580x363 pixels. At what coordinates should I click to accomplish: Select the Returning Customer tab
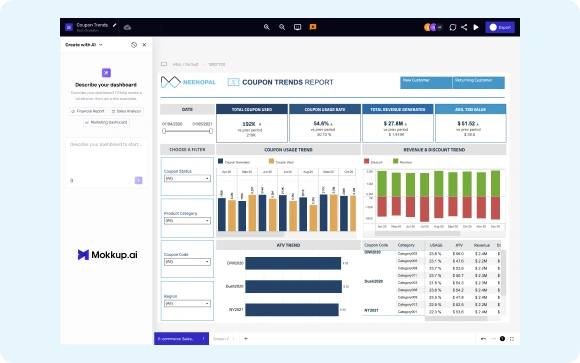pos(479,83)
